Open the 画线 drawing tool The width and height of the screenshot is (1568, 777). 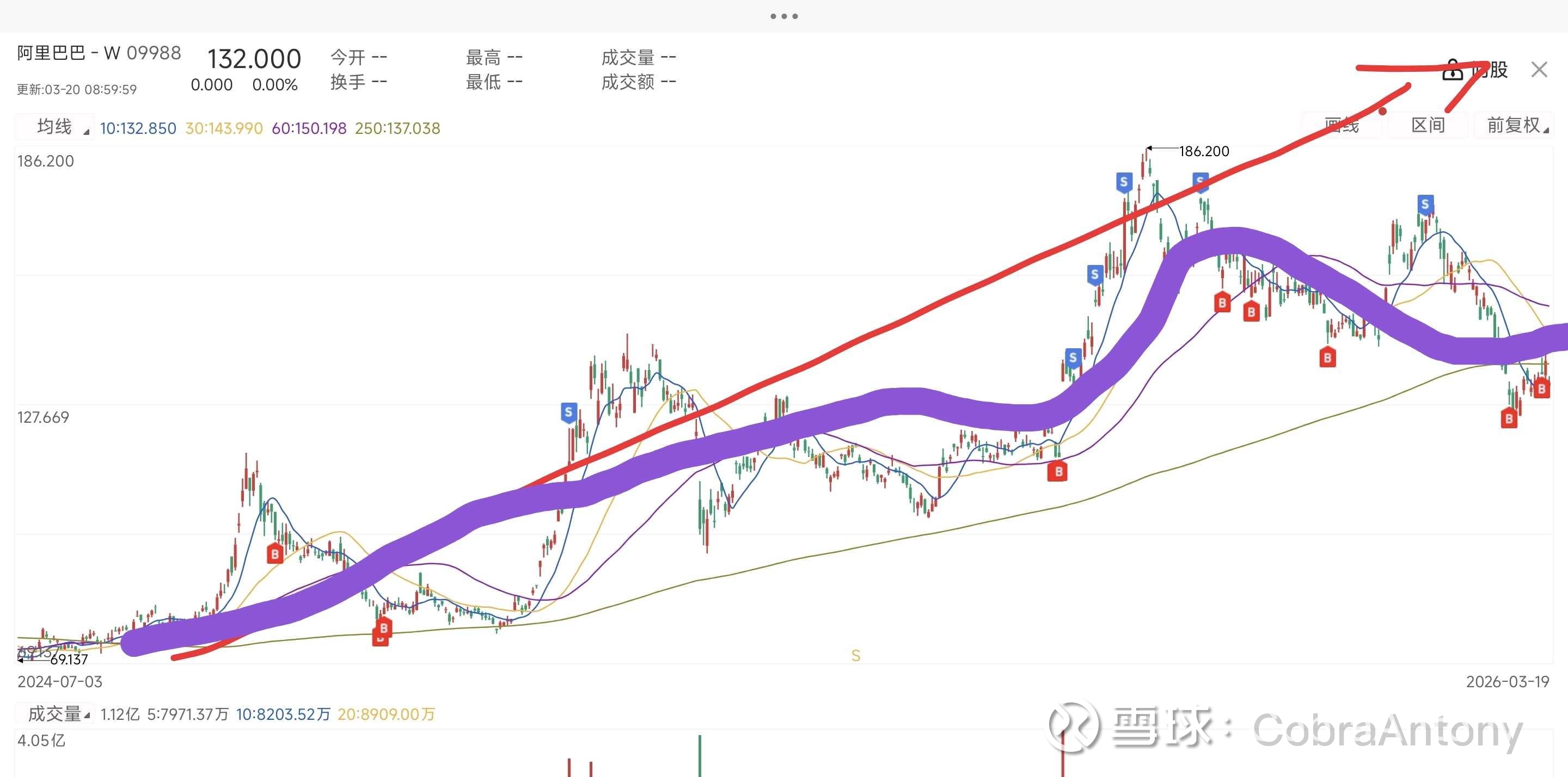tap(1342, 125)
